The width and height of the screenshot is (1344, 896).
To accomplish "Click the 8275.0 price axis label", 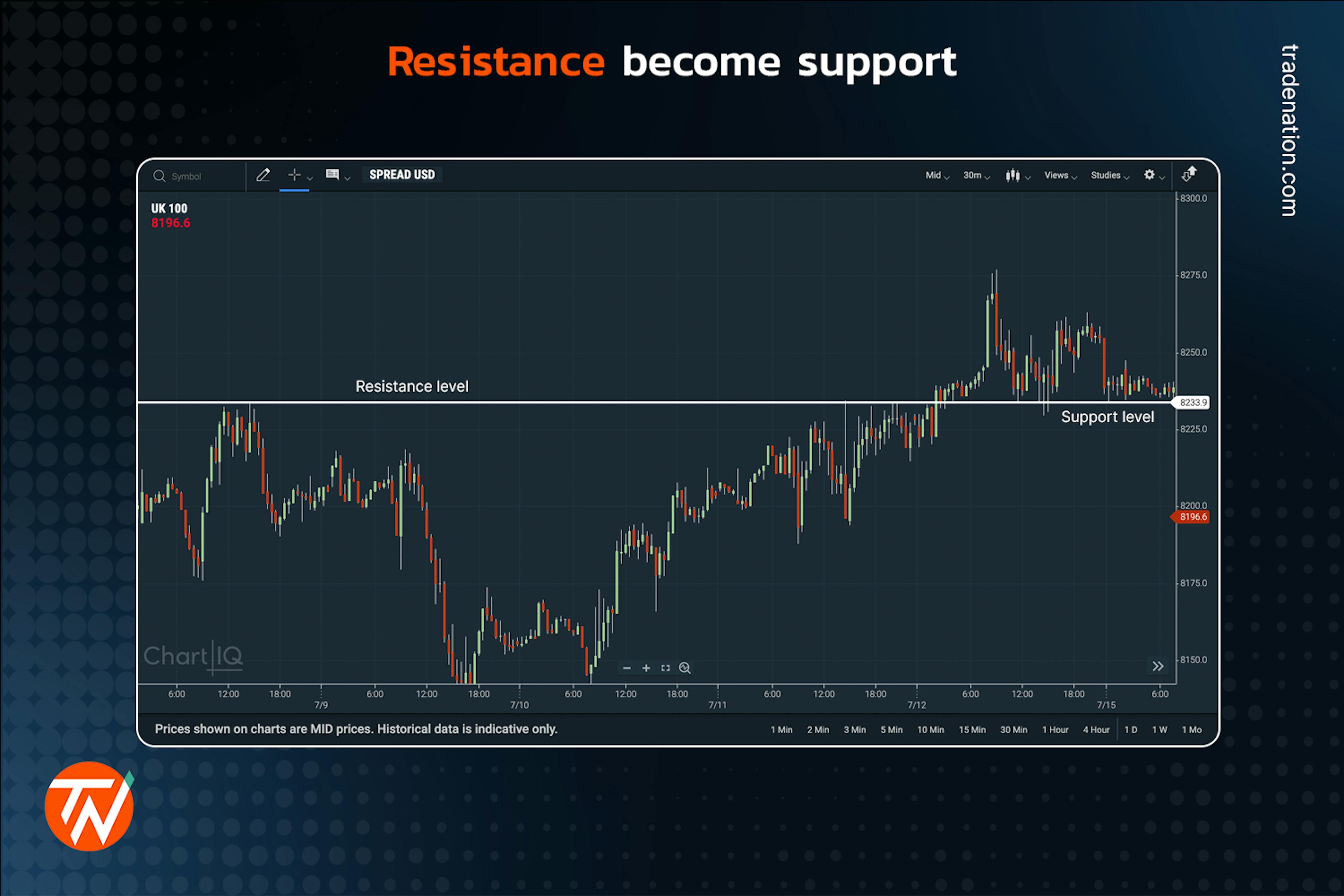I will coord(1194,275).
